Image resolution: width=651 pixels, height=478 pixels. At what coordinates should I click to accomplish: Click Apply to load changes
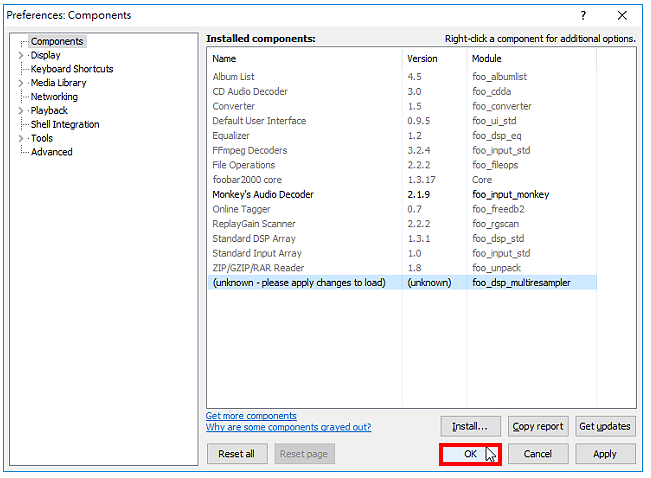pyautogui.click(x=605, y=454)
